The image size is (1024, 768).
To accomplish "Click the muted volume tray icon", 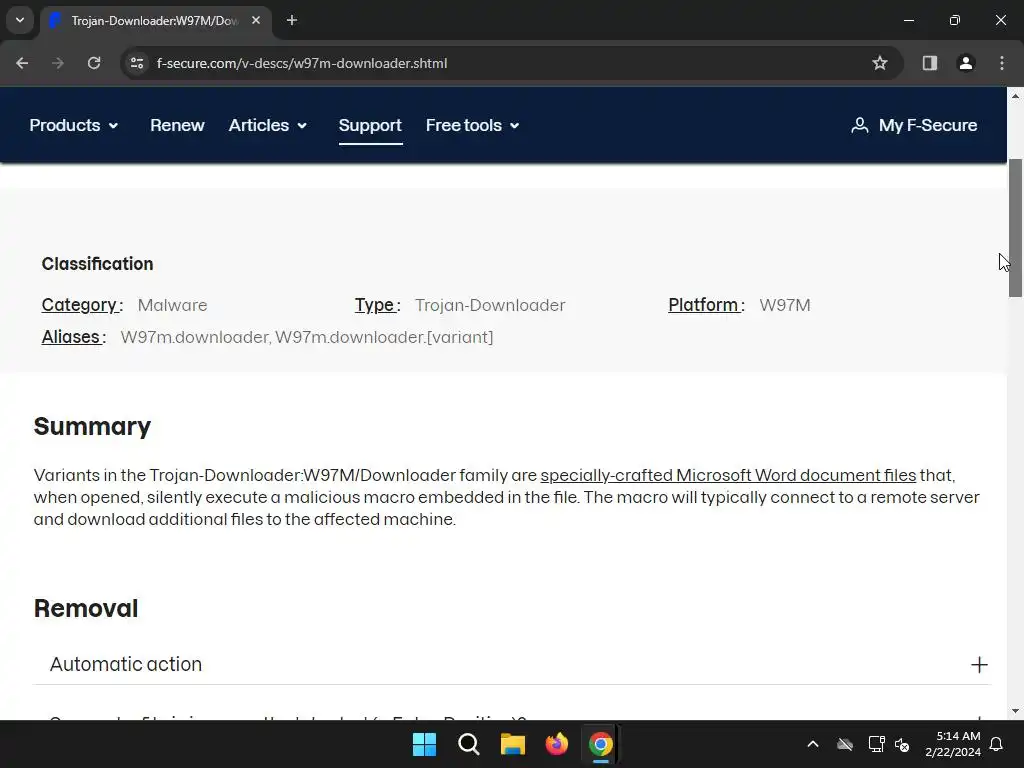I will tap(903, 744).
